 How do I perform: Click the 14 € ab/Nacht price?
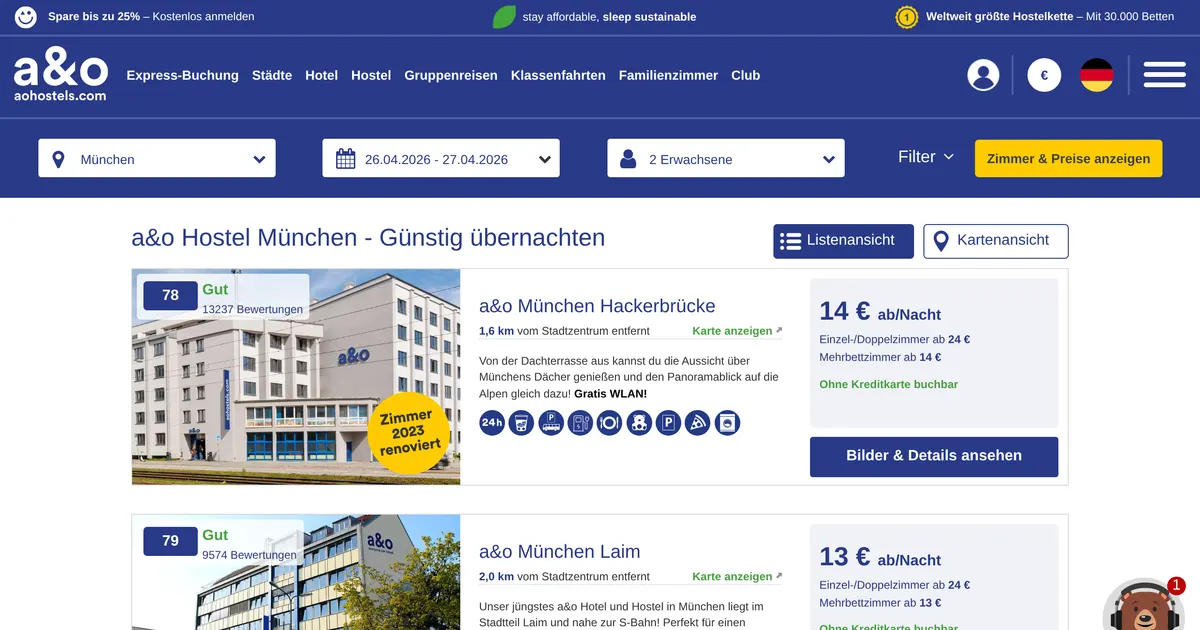[x=880, y=312]
